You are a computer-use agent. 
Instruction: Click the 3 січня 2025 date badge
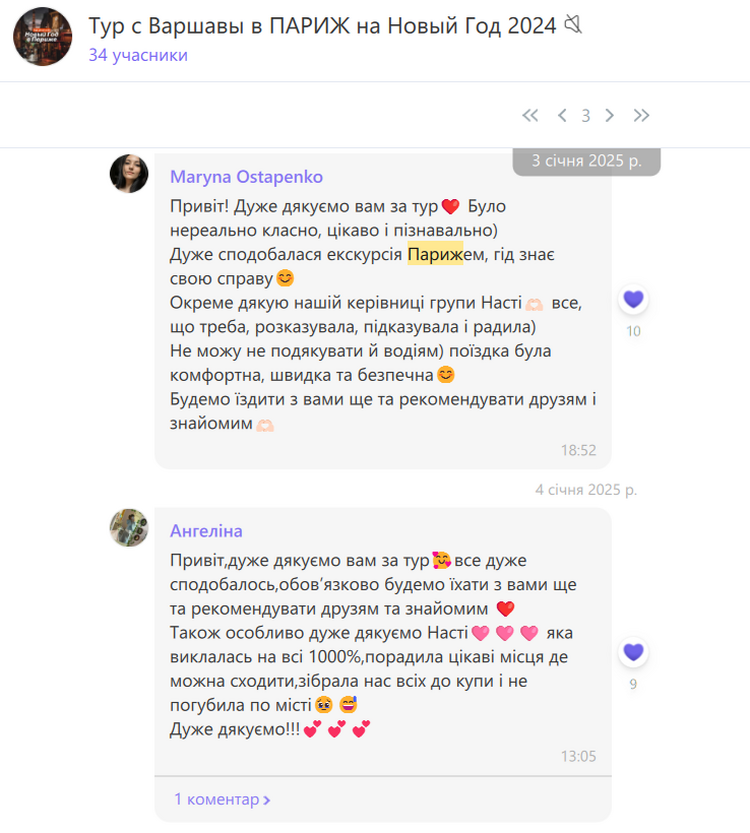586,161
